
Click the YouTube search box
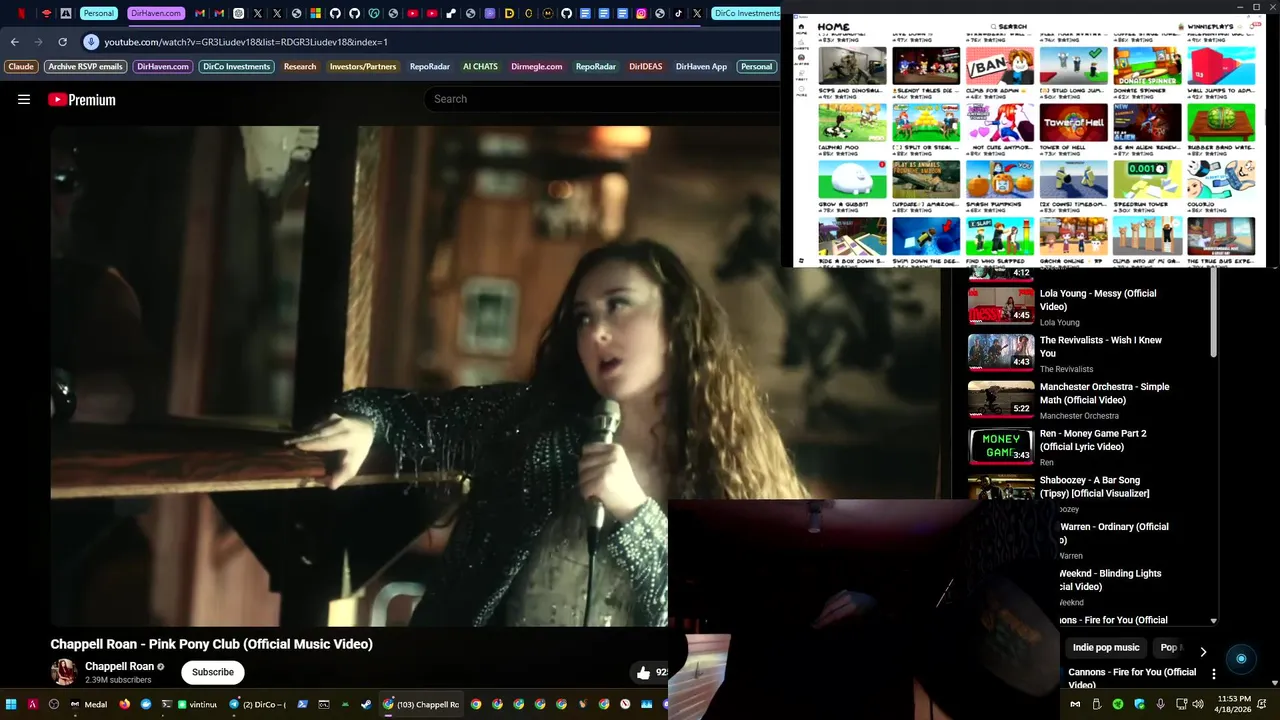pyautogui.click(x=600, y=99)
